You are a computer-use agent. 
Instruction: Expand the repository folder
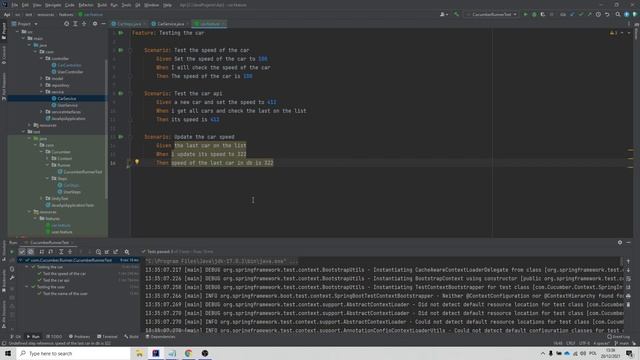42,85
